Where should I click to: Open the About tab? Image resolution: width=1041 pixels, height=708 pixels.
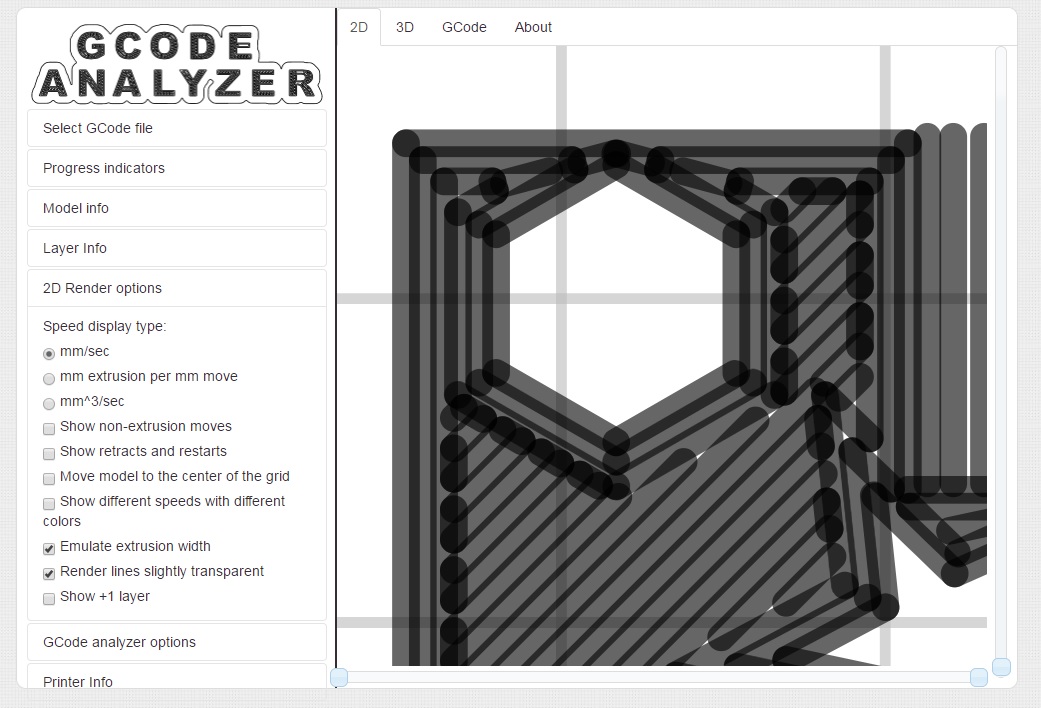[x=533, y=27]
